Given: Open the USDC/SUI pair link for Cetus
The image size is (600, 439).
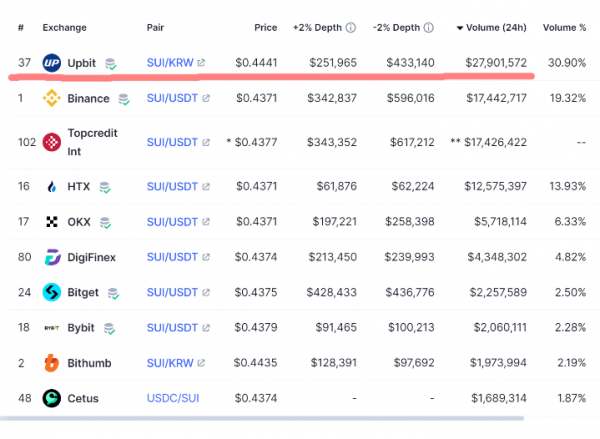Looking at the screenshot, I should [x=171, y=398].
